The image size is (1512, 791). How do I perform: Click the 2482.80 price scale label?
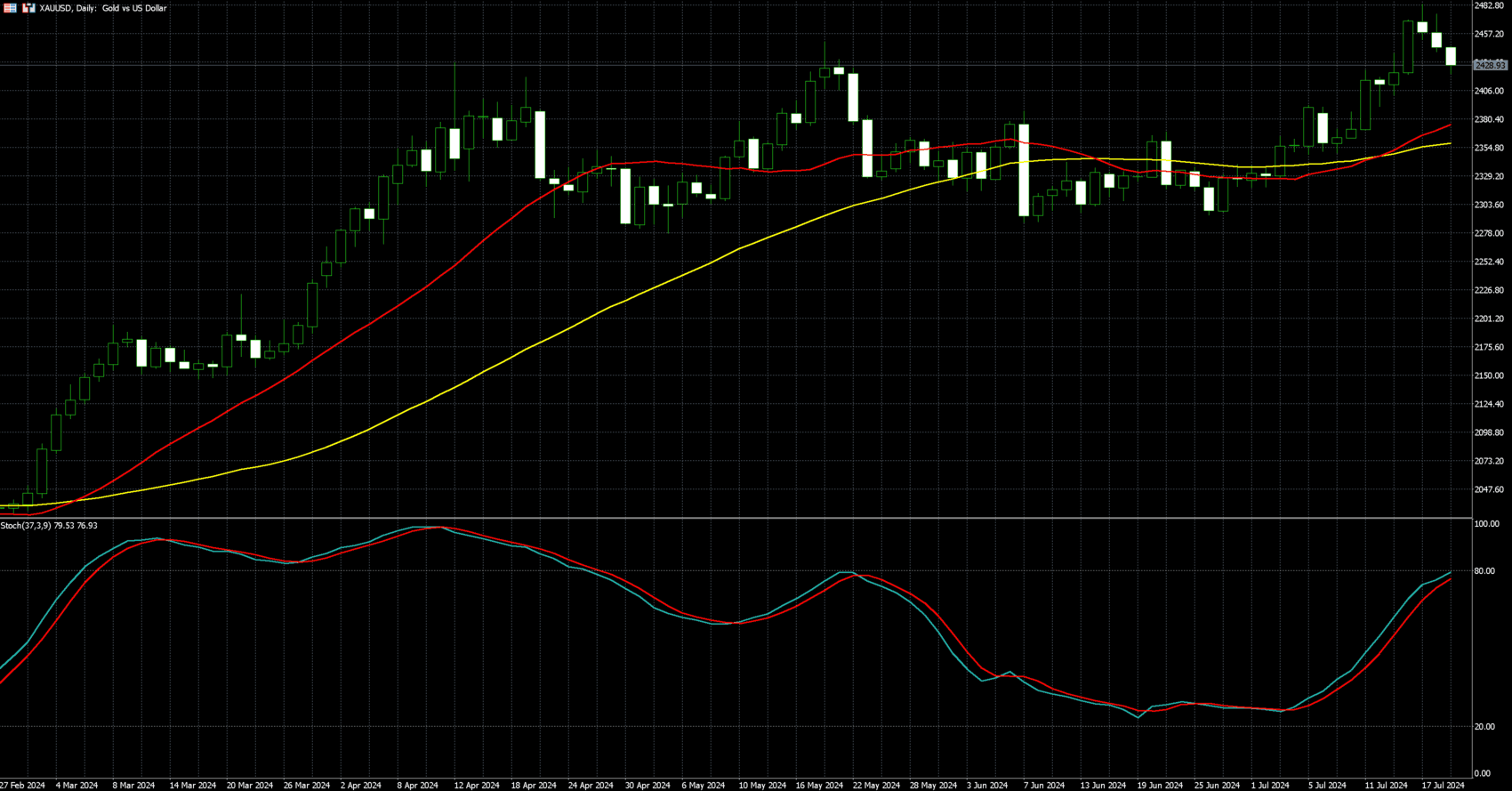pyautogui.click(x=1489, y=6)
